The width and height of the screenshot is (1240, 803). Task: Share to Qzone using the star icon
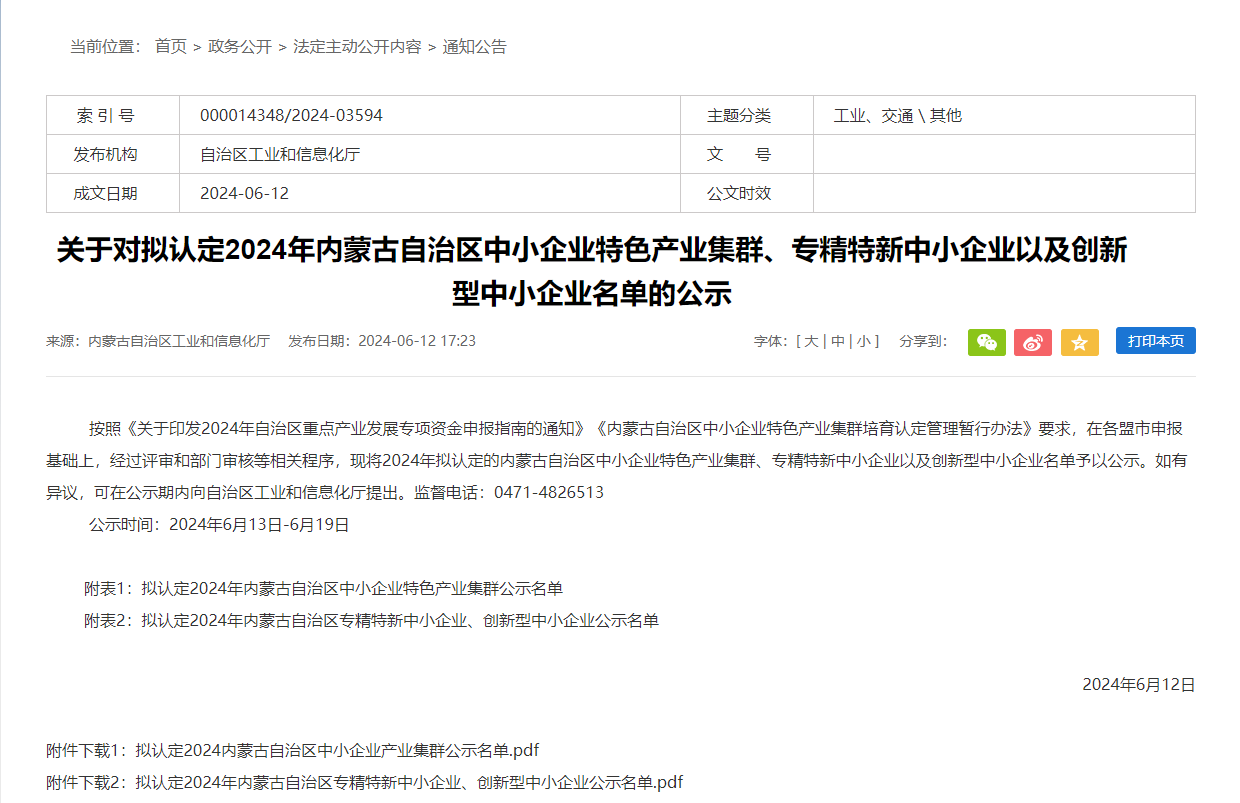1079,342
